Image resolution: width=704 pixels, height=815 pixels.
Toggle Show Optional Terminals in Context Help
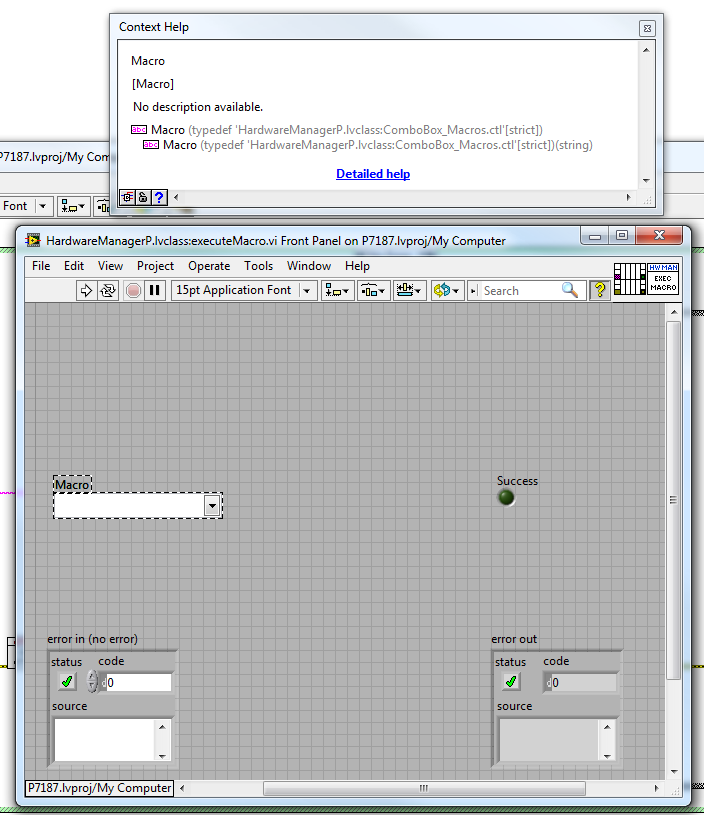pyautogui.click(x=127, y=198)
